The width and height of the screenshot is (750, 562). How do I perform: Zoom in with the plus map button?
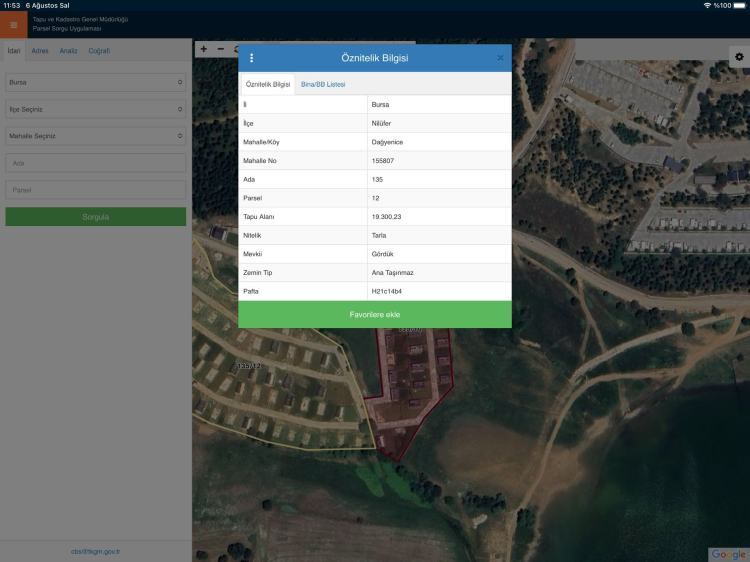coord(204,49)
